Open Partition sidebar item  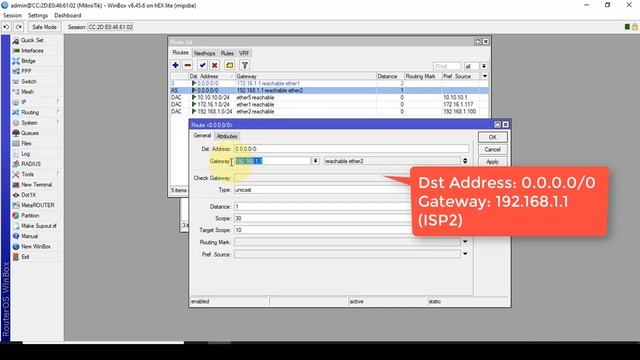point(30,216)
